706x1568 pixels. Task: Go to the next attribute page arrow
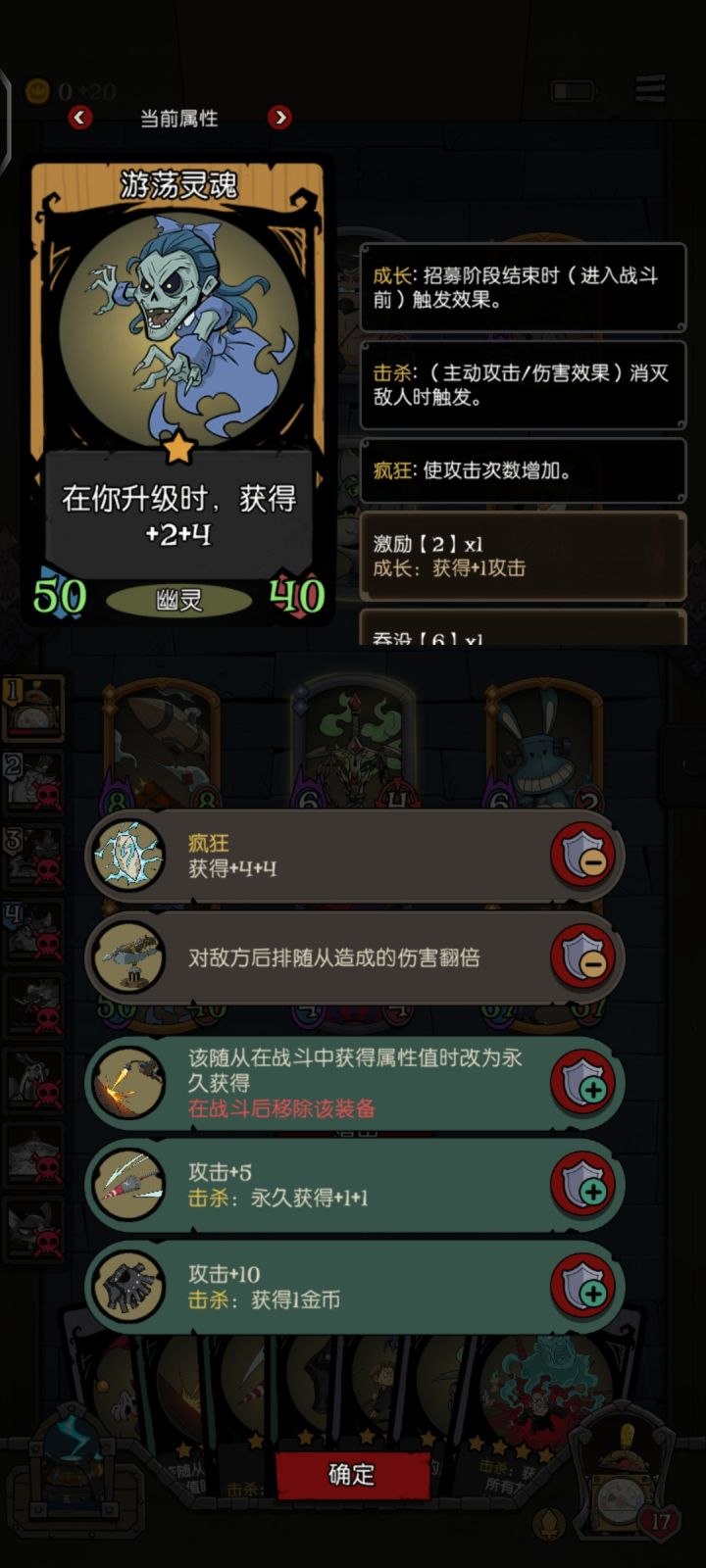coord(279,118)
